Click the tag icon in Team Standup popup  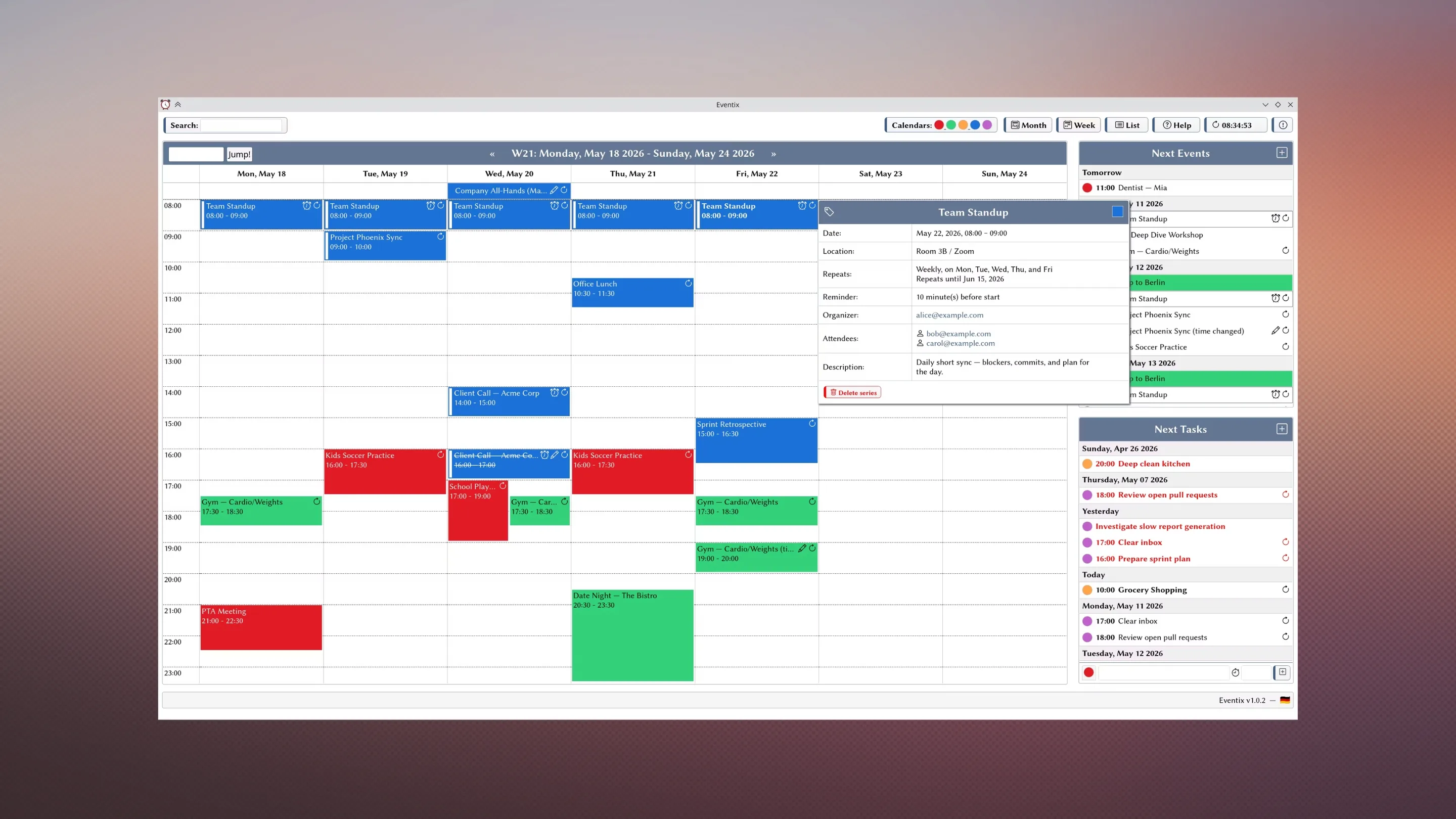pos(829,211)
